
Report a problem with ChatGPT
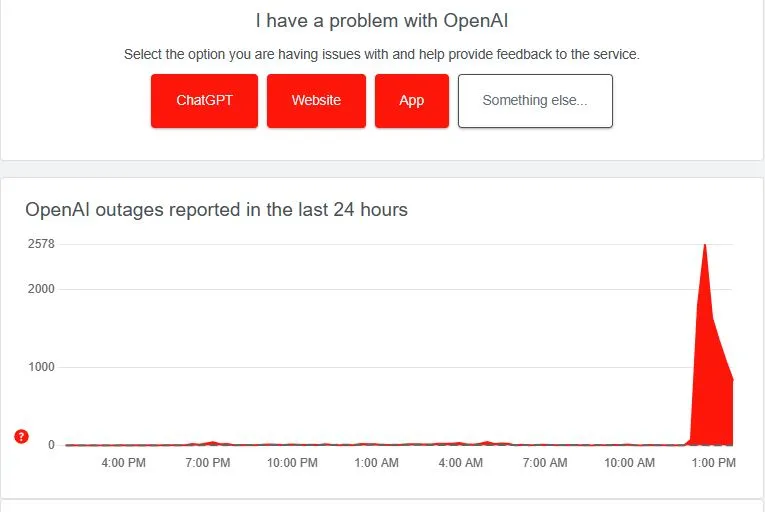(204, 101)
